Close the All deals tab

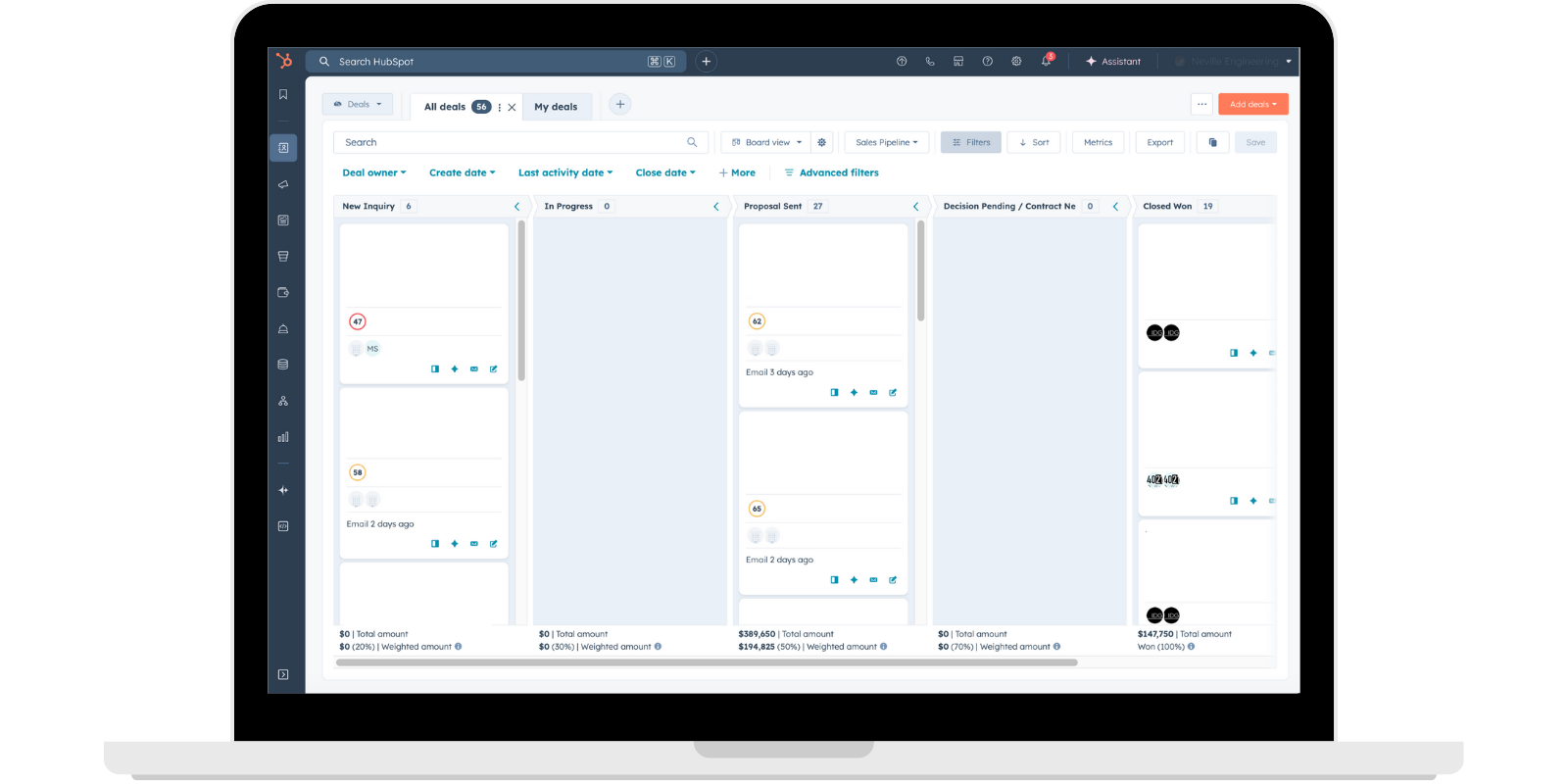tap(512, 108)
